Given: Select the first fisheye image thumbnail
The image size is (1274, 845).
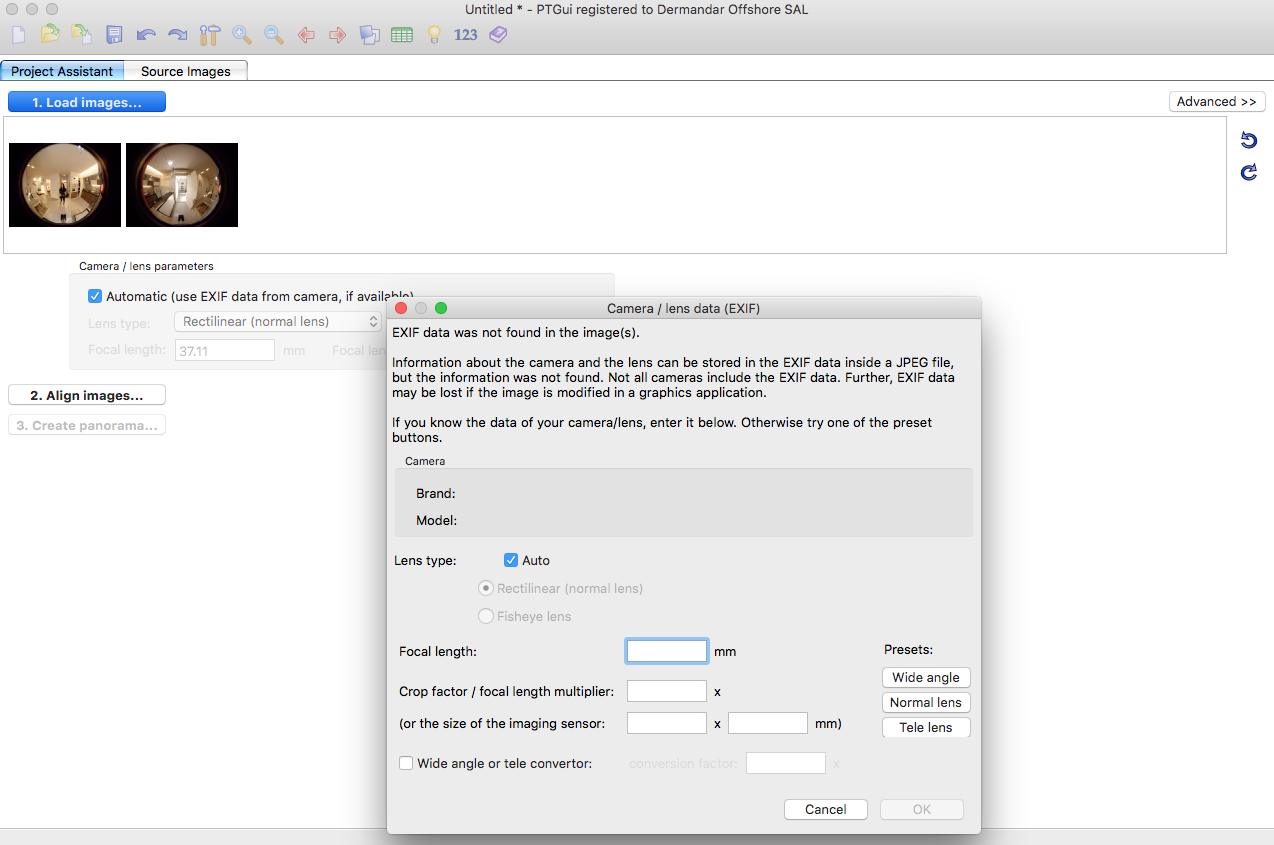Looking at the screenshot, I should [65, 185].
